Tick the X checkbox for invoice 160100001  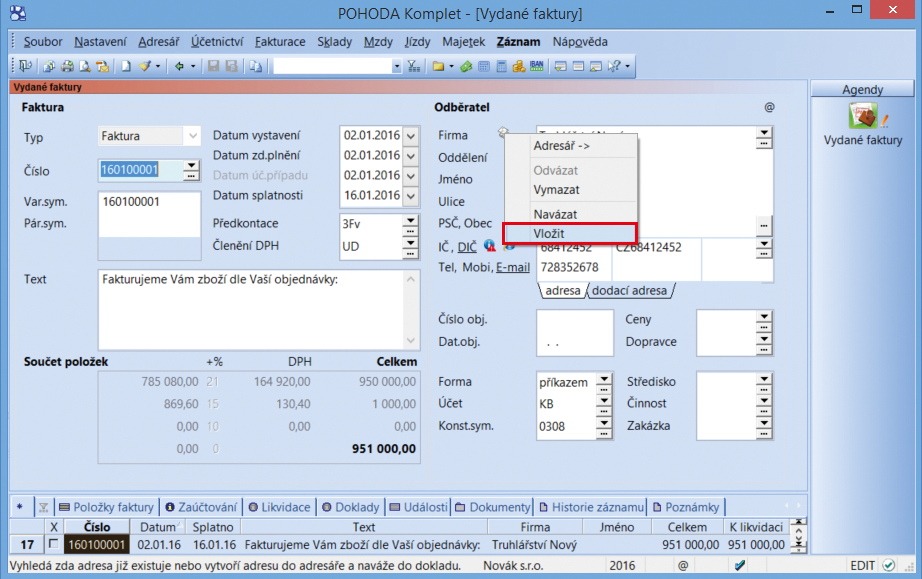[54, 544]
